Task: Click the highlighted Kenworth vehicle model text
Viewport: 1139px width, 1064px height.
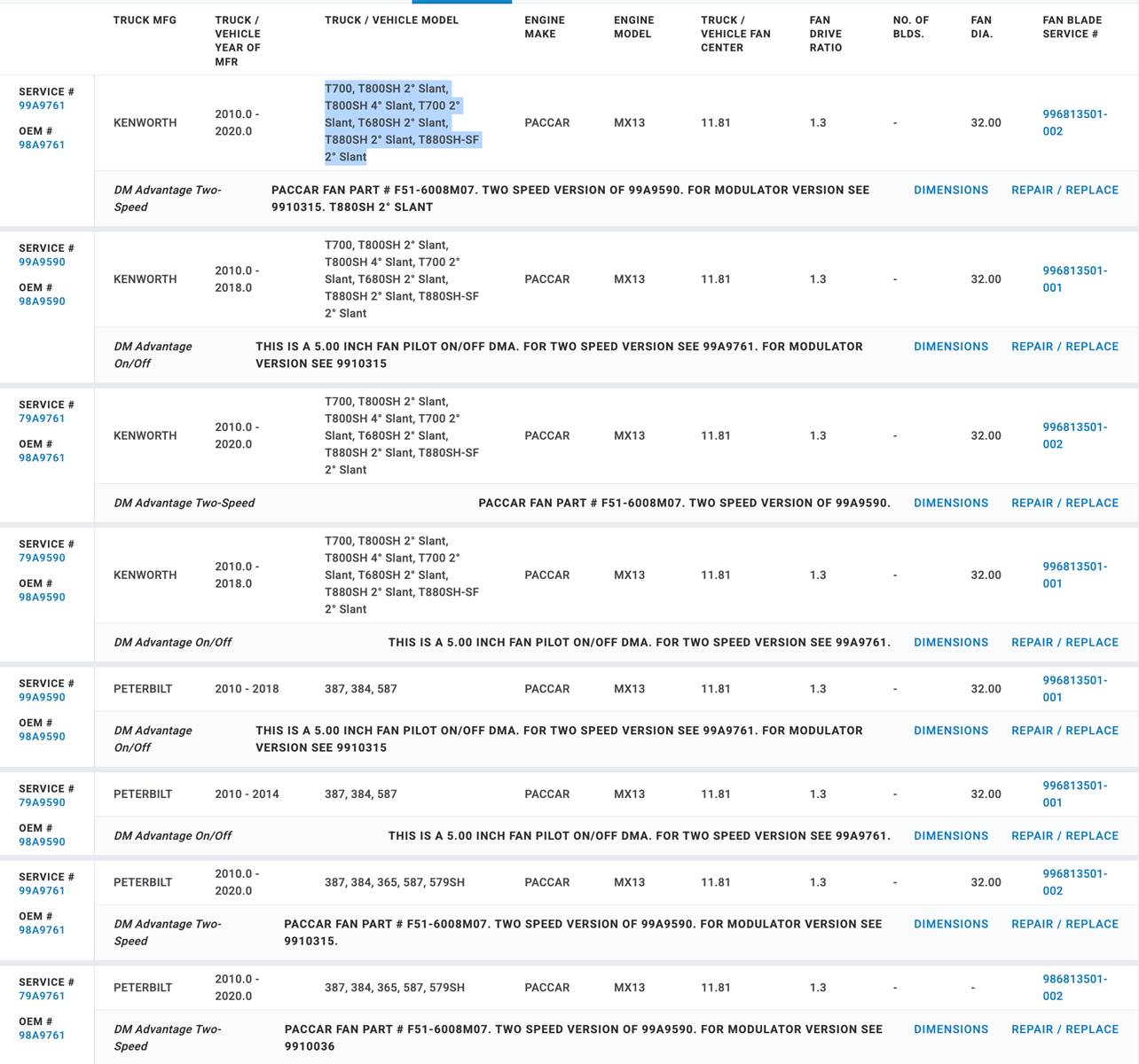Action: (x=401, y=122)
